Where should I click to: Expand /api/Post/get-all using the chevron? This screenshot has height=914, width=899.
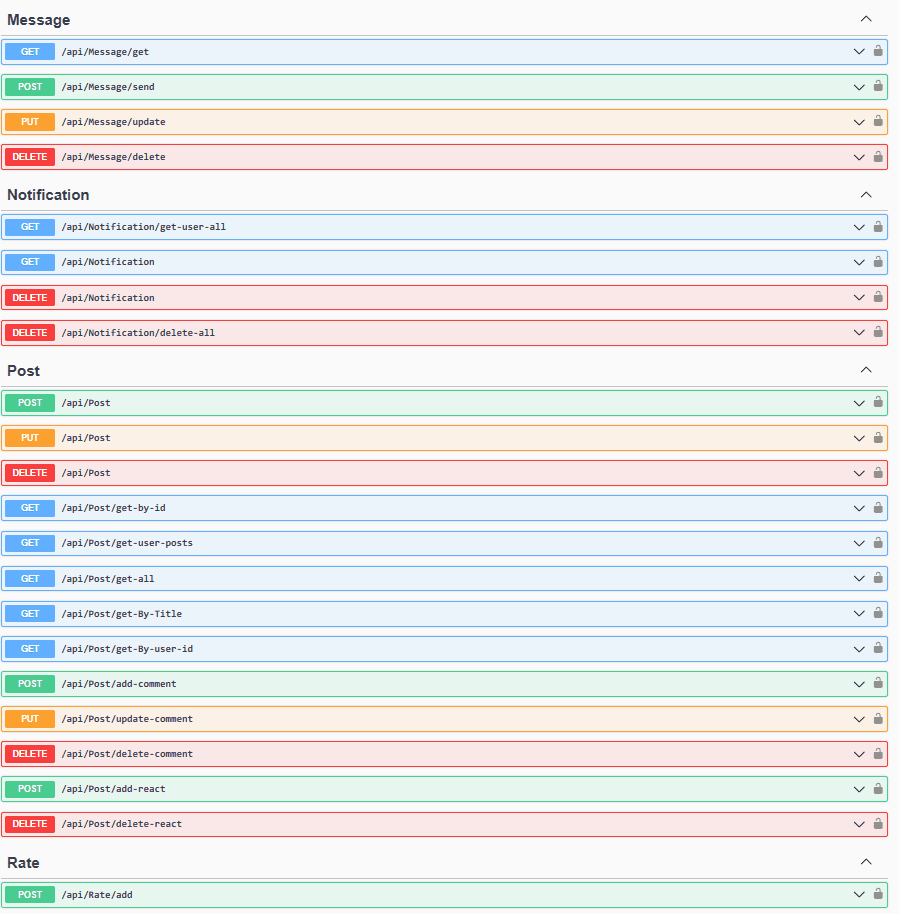[859, 579]
